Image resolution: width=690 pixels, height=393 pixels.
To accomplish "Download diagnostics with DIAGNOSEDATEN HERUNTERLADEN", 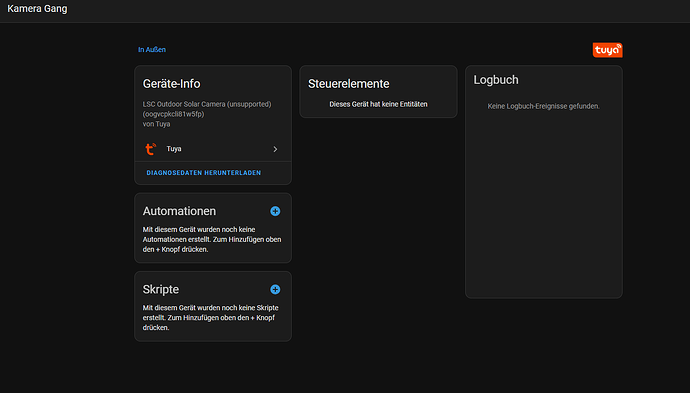I will pos(204,173).
